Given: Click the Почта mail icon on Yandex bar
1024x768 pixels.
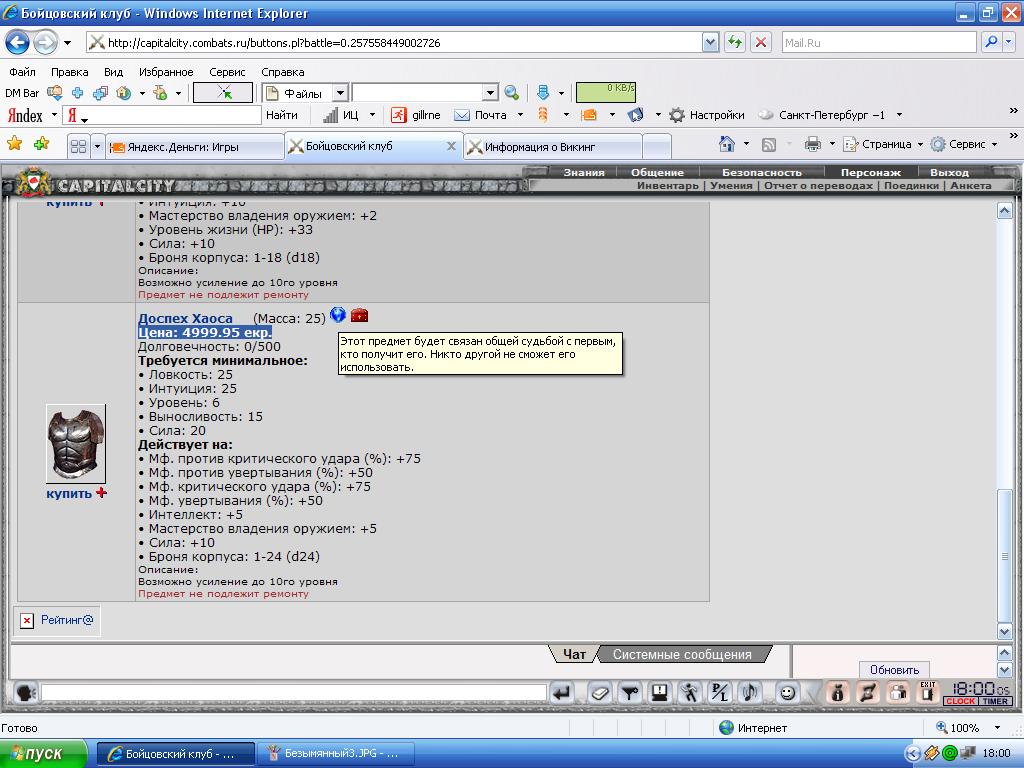Looking at the screenshot, I should pos(462,115).
